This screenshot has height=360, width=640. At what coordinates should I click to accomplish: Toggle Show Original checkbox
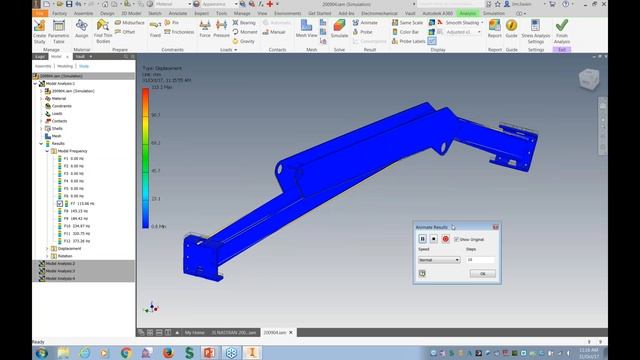(x=456, y=240)
